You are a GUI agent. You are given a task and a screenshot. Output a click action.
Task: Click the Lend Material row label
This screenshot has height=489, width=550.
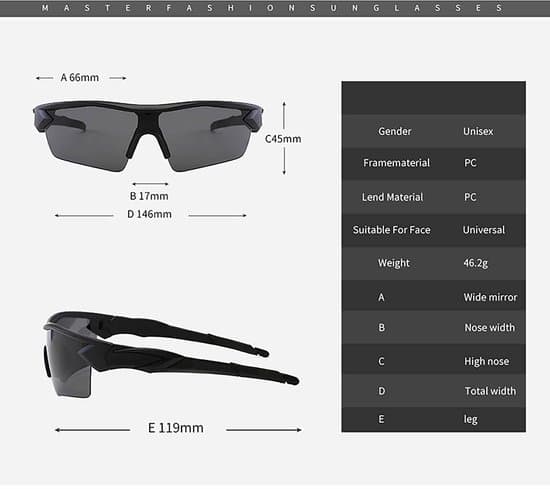point(393,197)
